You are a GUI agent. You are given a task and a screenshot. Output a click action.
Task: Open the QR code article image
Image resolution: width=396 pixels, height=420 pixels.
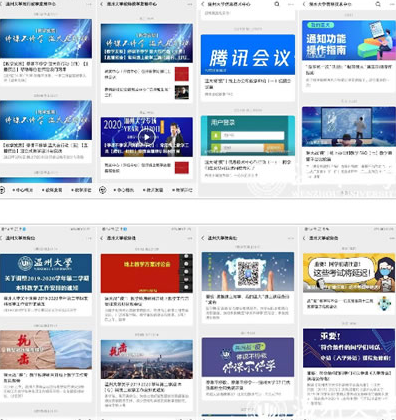click(x=248, y=272)
